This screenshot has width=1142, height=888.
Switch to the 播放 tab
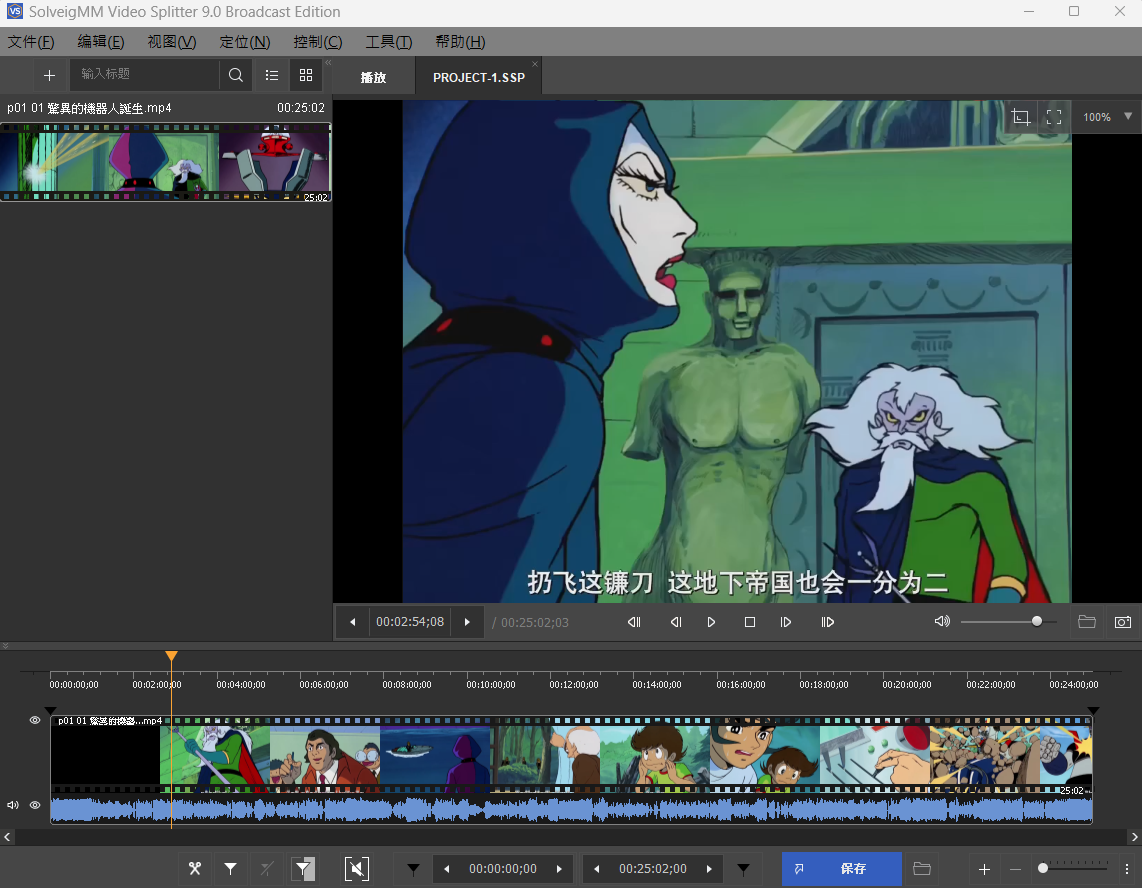pos(374,77)
